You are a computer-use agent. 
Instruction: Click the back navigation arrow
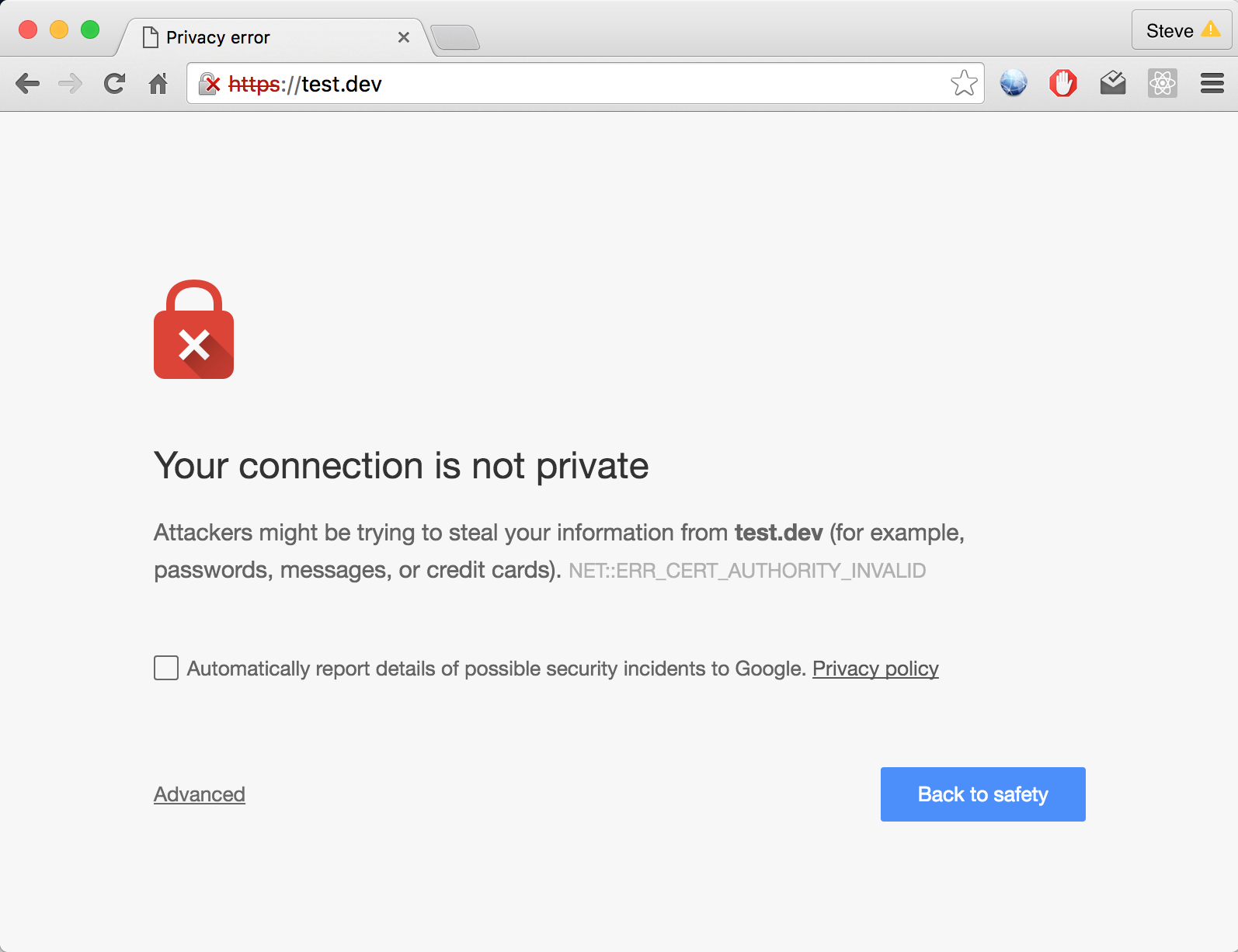[x=27, y=84]
